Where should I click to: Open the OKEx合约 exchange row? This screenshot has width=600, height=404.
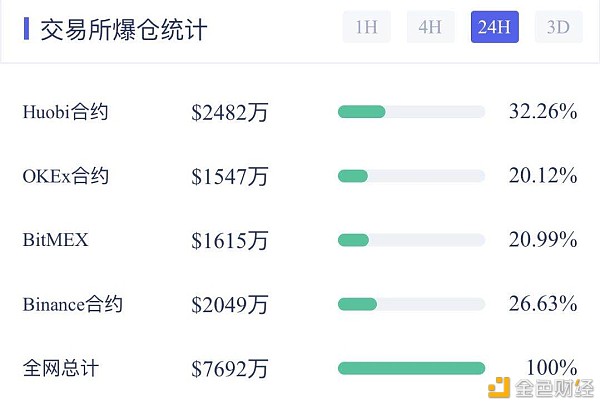pos(300,176)
